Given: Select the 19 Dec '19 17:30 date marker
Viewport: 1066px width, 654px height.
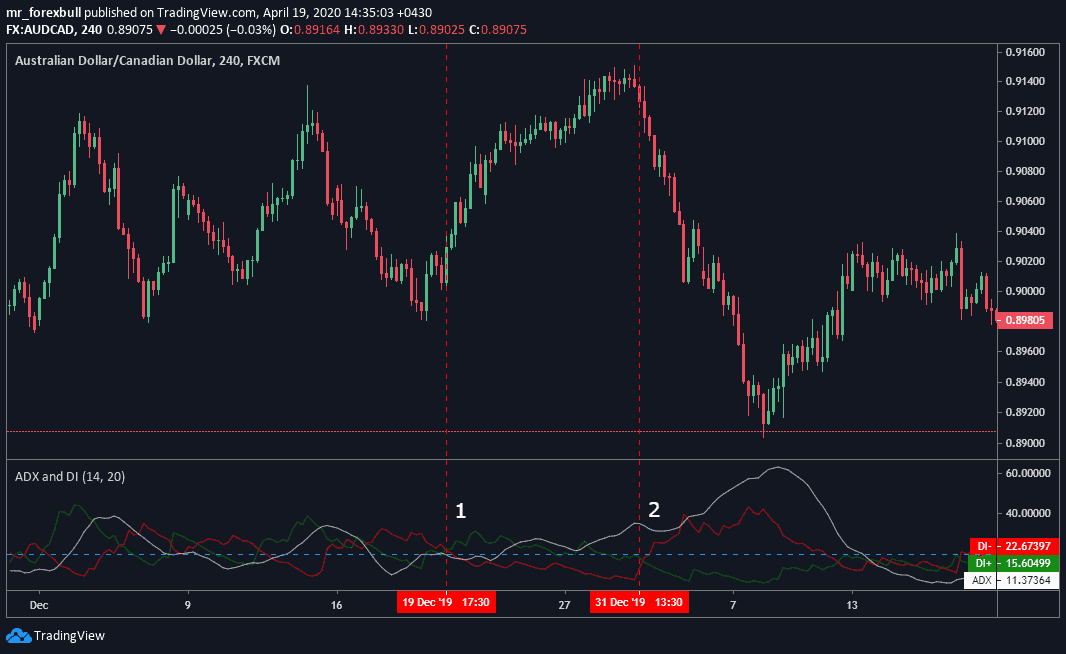Looking at the screenshot, I should 445,605.
